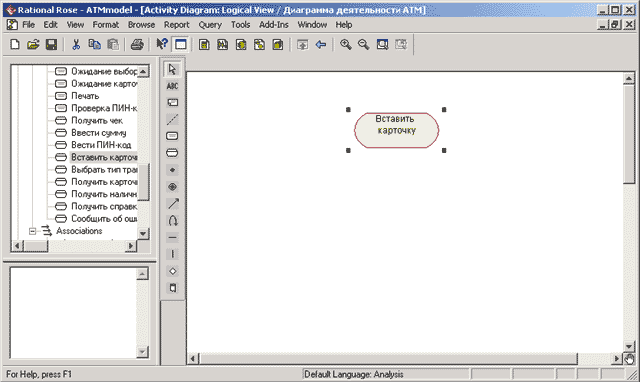Select the State Transition arrow tool
The width and height of the screenshot is (640, 382).
172,204
